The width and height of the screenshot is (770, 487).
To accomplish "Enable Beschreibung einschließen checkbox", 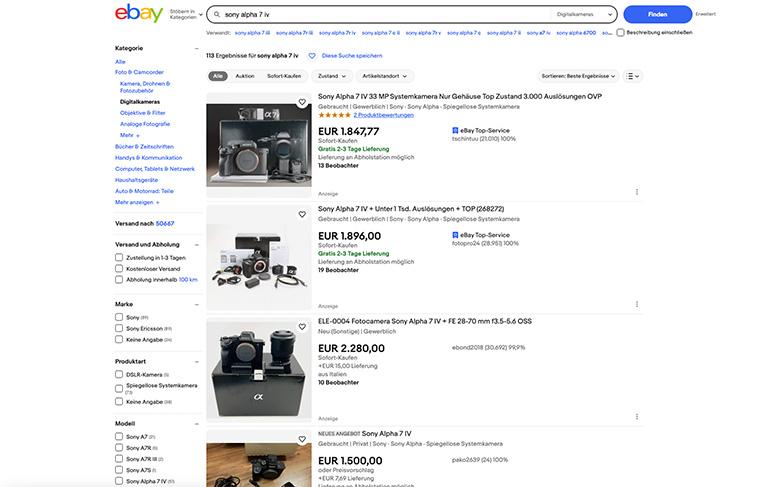I will tap(621, 32).
